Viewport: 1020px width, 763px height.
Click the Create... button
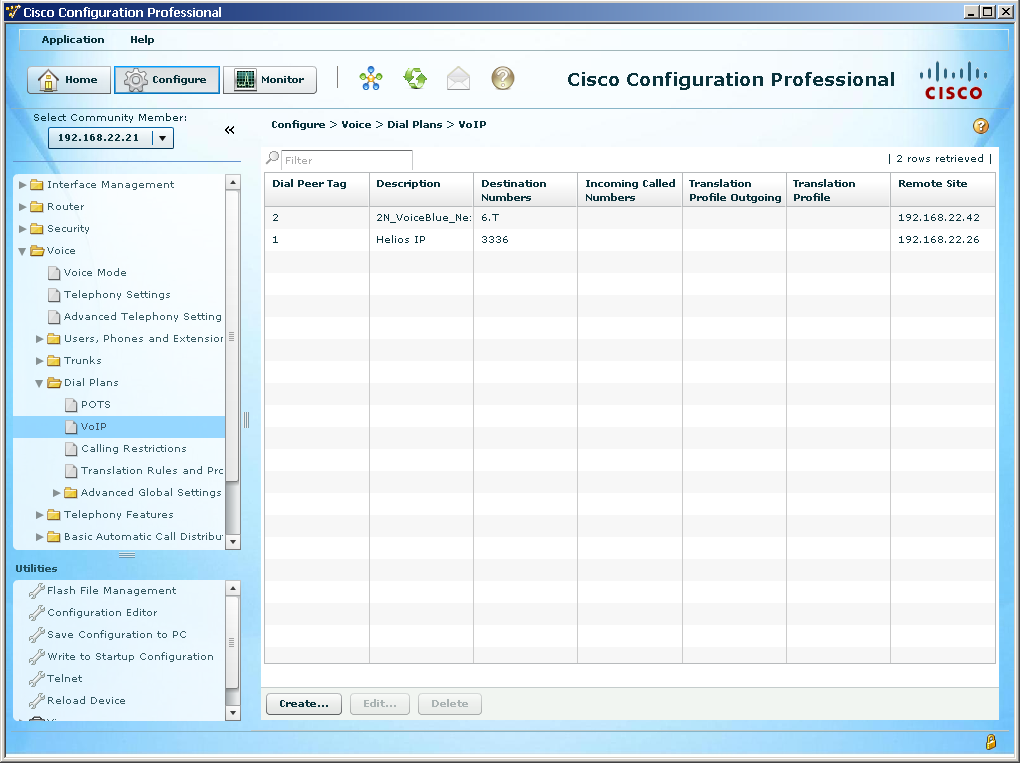(x=304, y=704)
